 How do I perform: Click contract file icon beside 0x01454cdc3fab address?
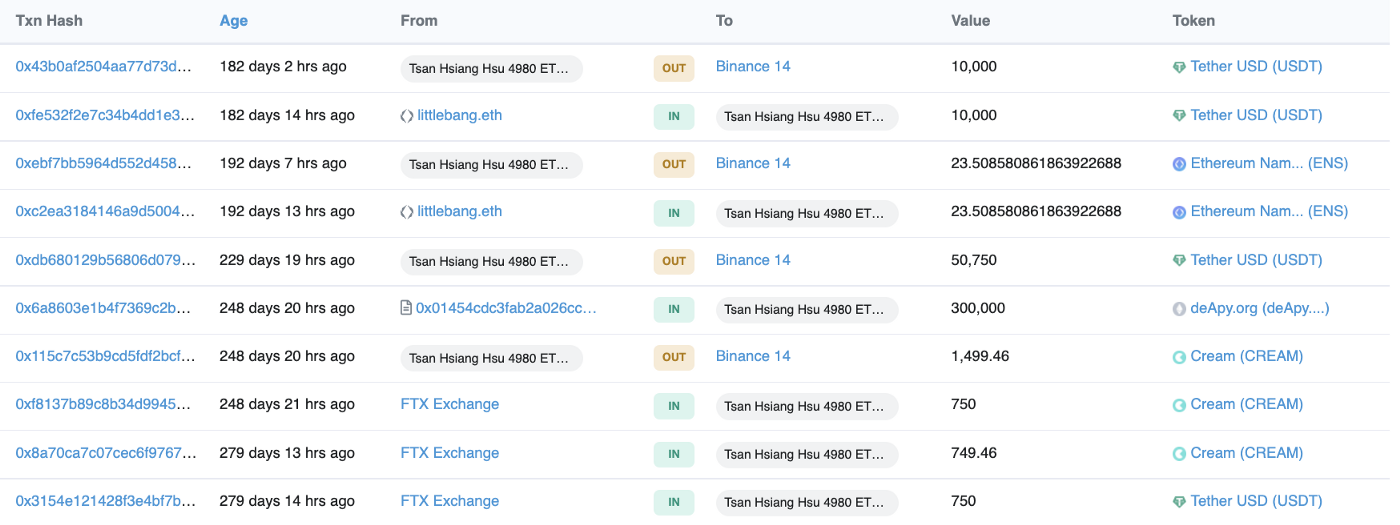(x=406, y=308)
